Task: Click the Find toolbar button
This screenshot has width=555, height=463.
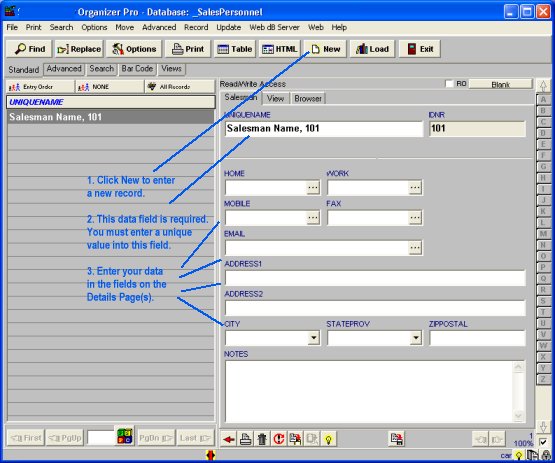Action: point(29,49)
